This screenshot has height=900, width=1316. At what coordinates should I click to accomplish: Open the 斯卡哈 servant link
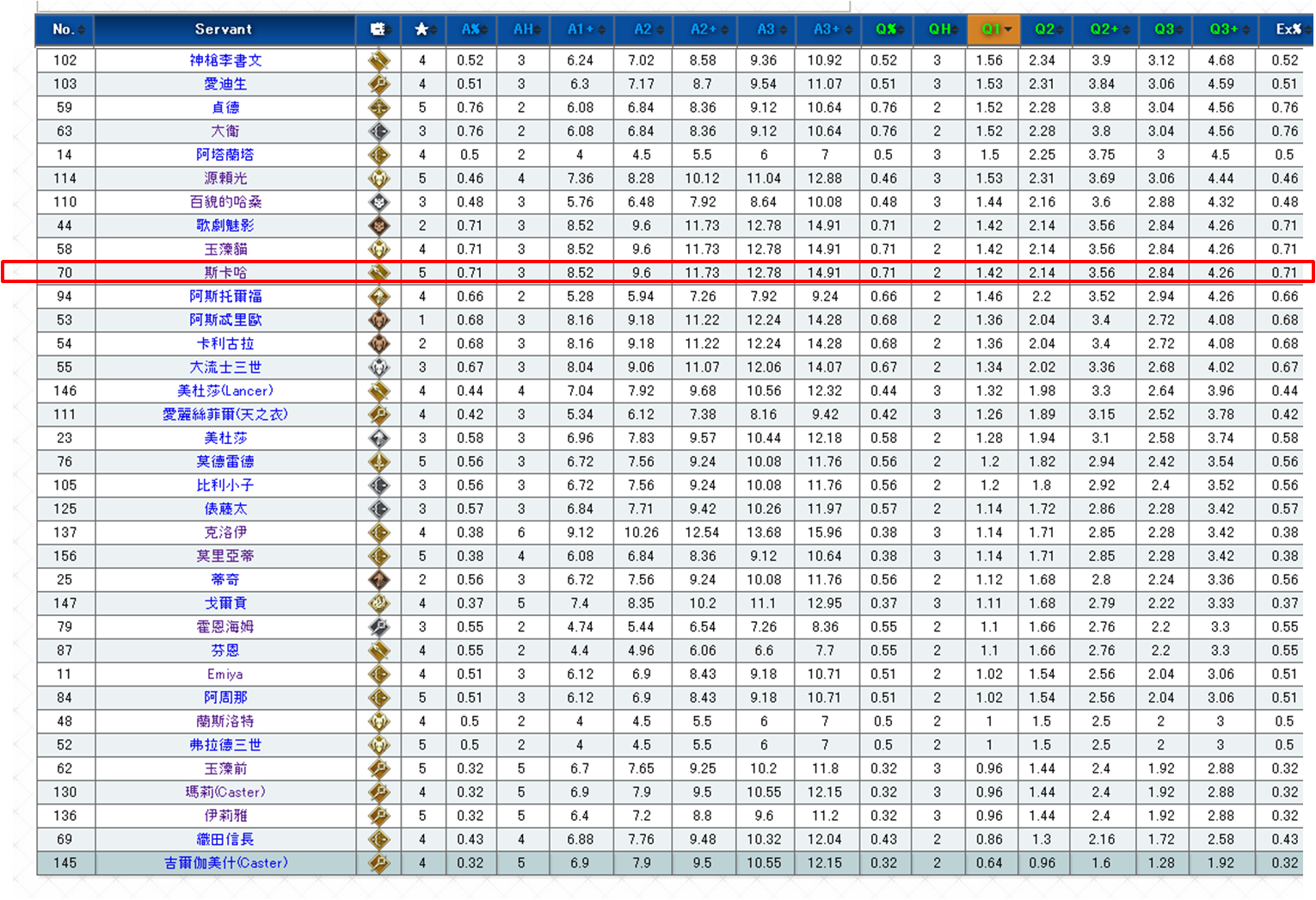(x=225, y=273)
